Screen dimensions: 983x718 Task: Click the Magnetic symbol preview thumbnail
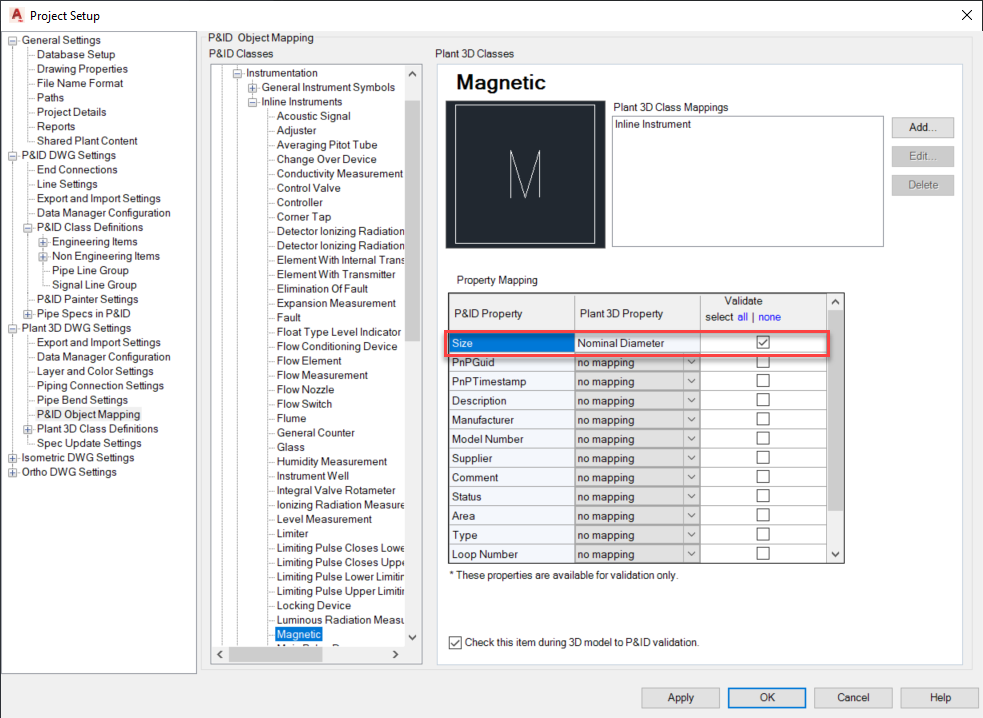pyautogui.click(x=525, y=174)
